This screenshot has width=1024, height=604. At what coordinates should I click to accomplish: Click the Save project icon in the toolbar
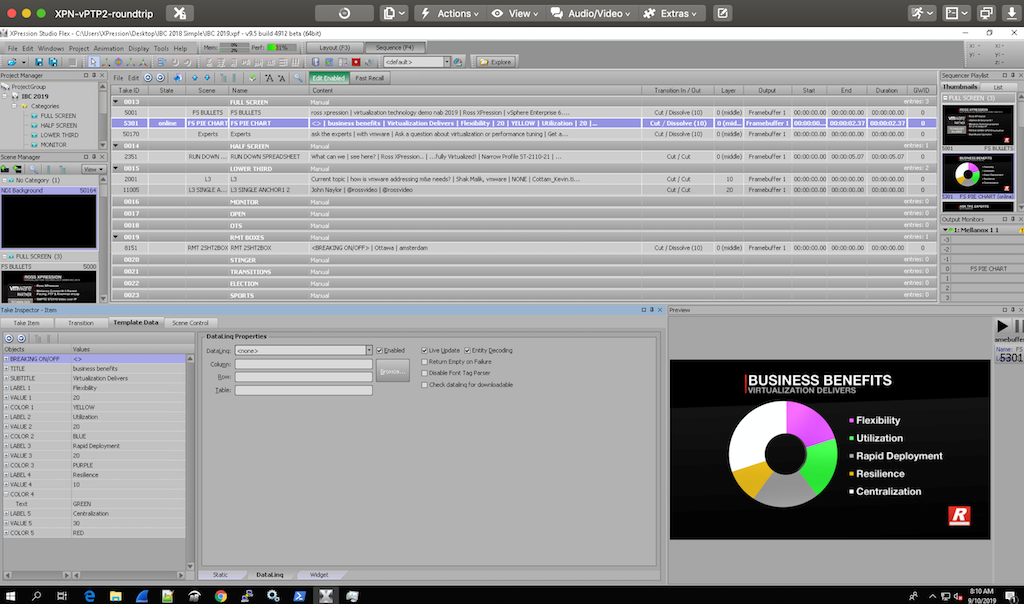click(39, 62)
